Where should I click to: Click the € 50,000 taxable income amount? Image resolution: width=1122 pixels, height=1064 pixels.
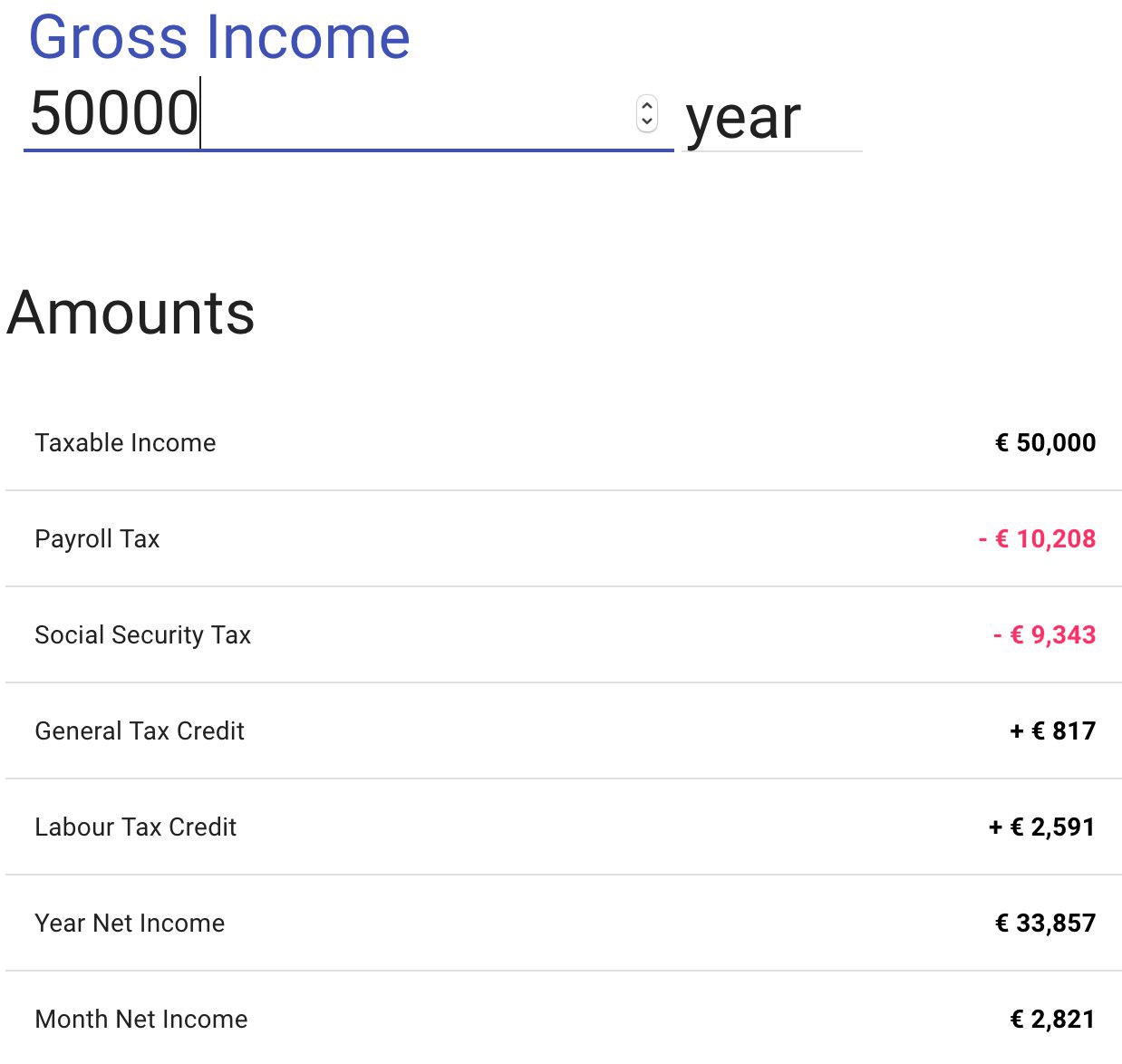click(x=1045, y=443)
